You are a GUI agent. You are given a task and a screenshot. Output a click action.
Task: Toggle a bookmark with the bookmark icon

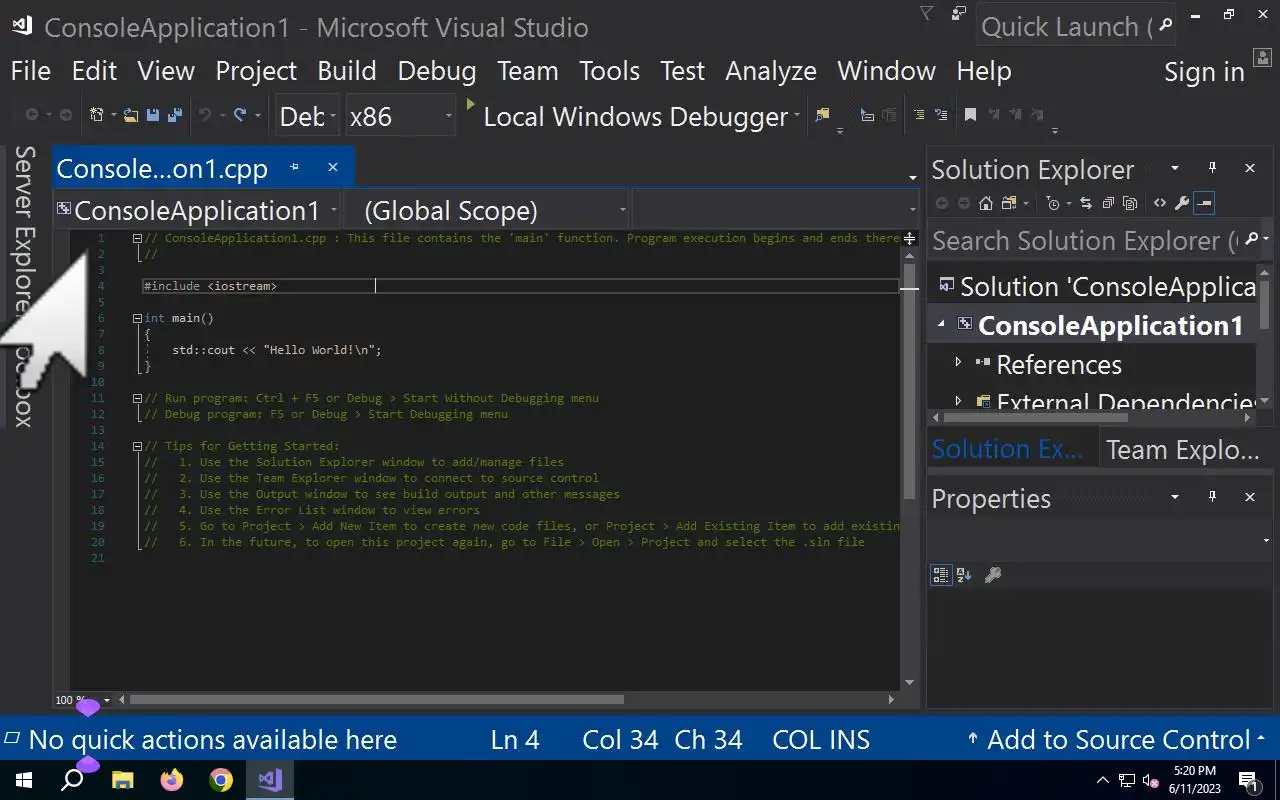coord(970,116)
